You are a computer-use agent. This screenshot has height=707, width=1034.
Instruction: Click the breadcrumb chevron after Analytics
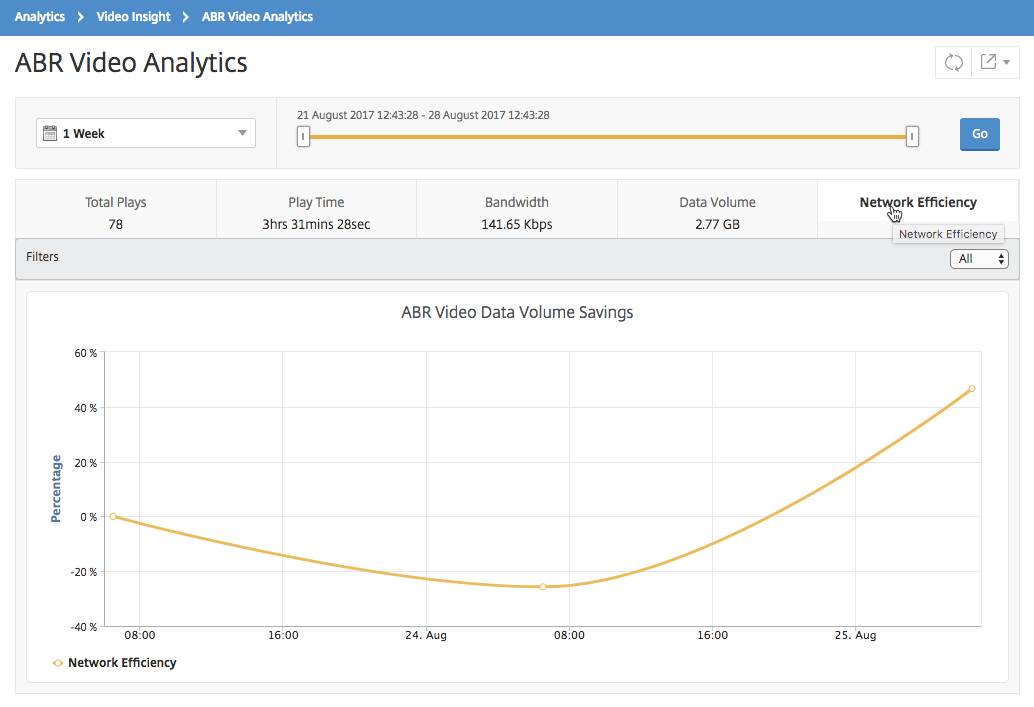pos(80,16)
